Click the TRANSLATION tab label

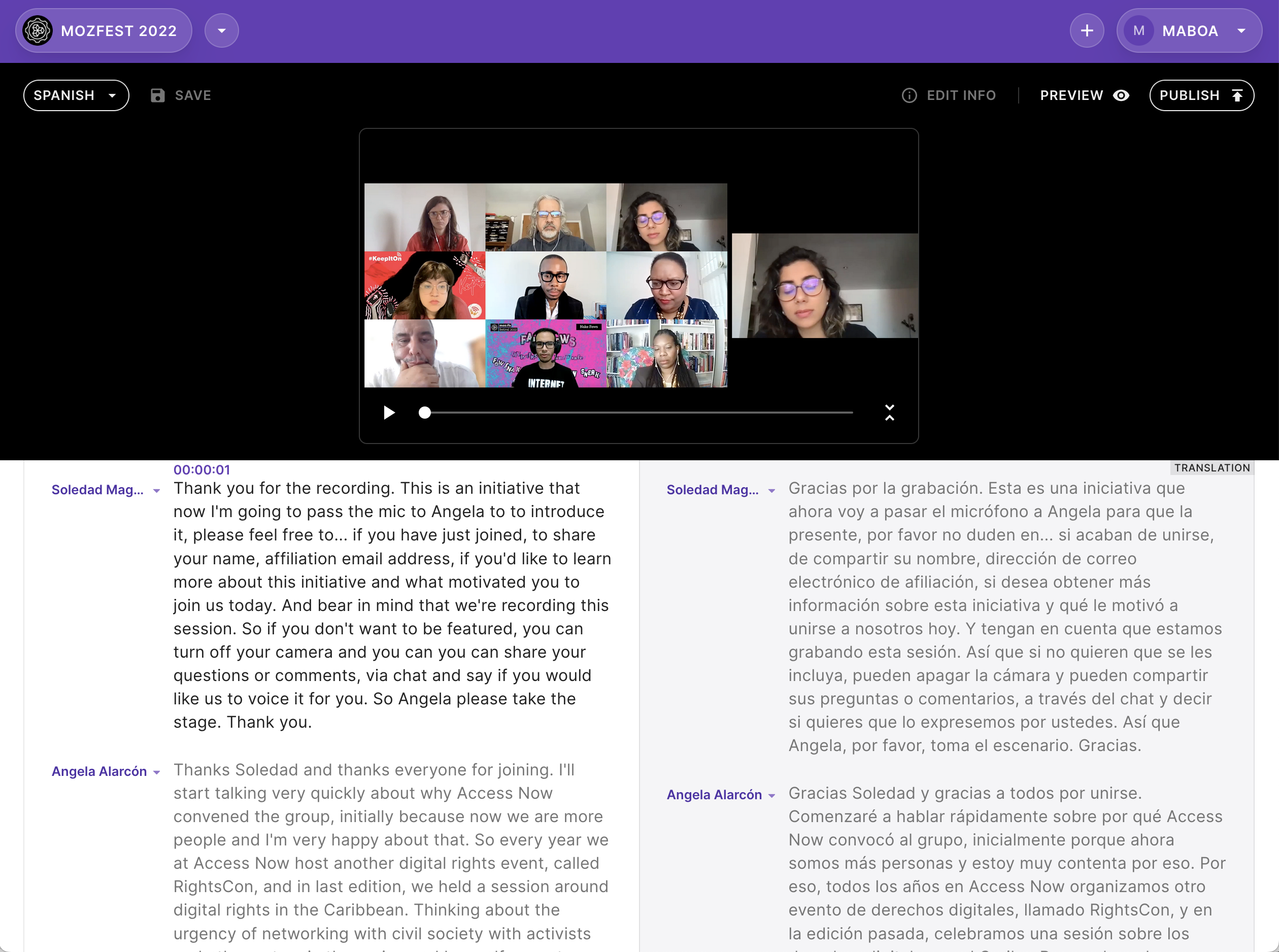click(x=1211, y=468)
